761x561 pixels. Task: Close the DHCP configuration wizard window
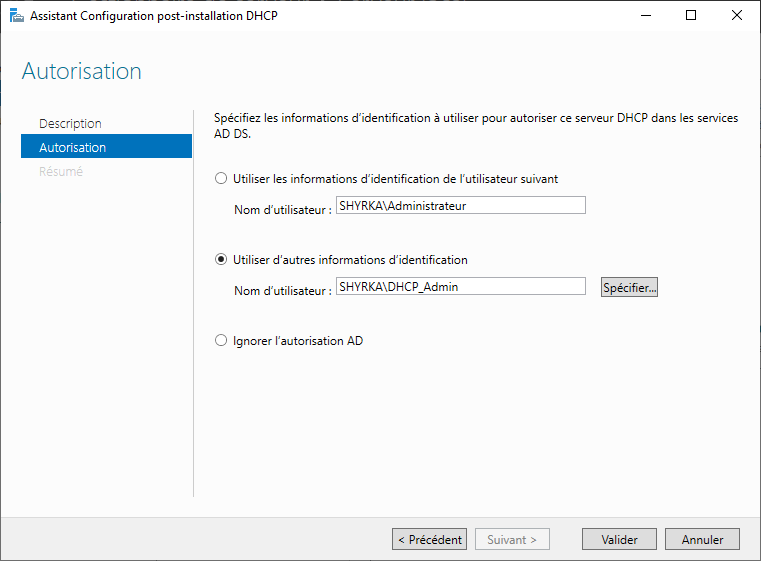coord(736,16)
